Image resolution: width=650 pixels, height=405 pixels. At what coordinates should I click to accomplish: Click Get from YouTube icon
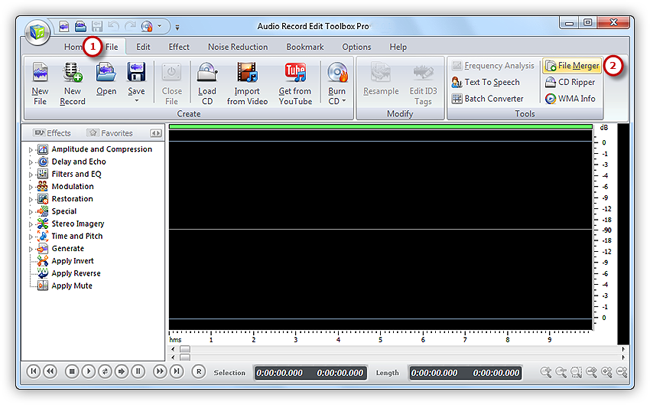[x=295, y=72]
